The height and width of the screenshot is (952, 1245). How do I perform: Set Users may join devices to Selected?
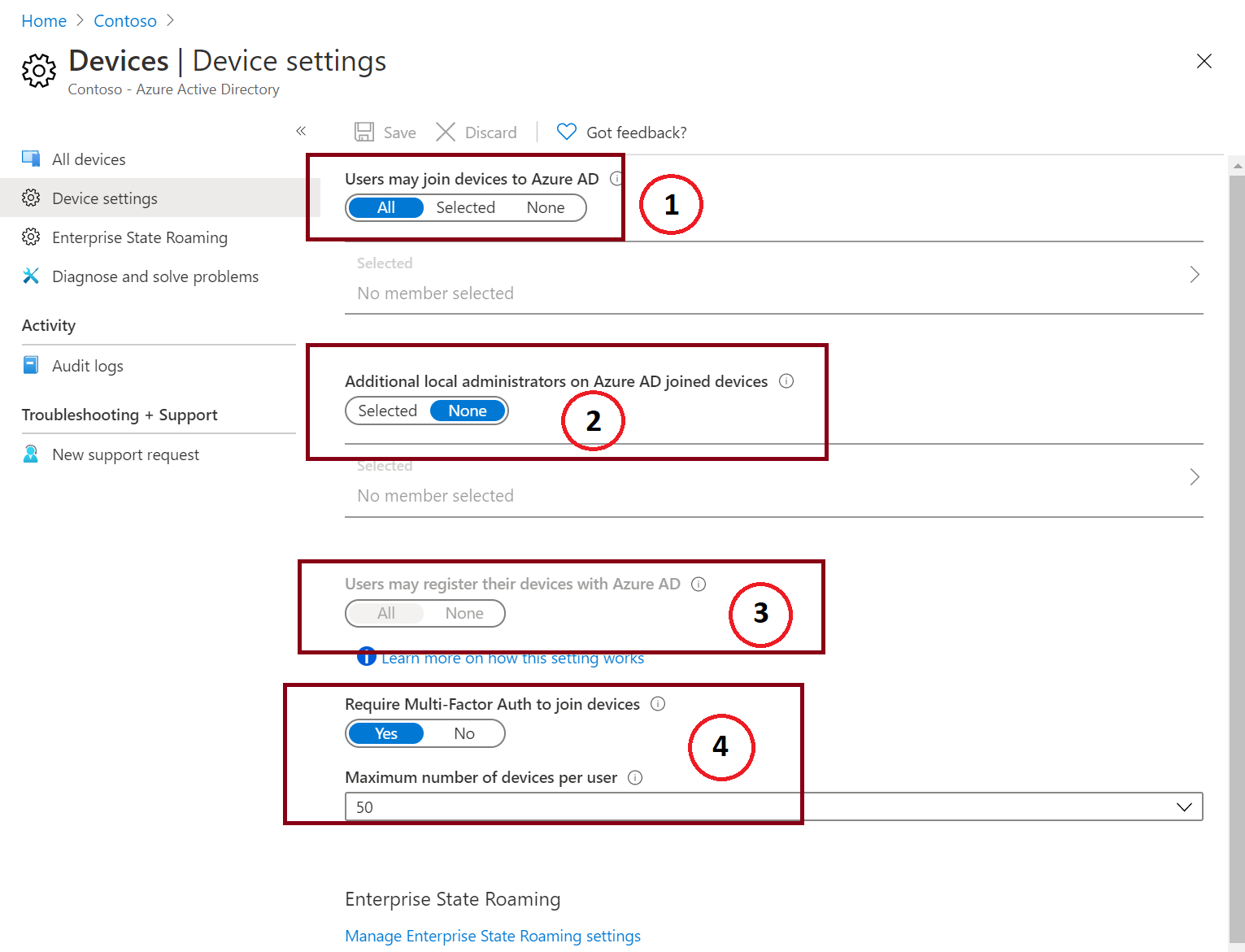coord(465,207)
